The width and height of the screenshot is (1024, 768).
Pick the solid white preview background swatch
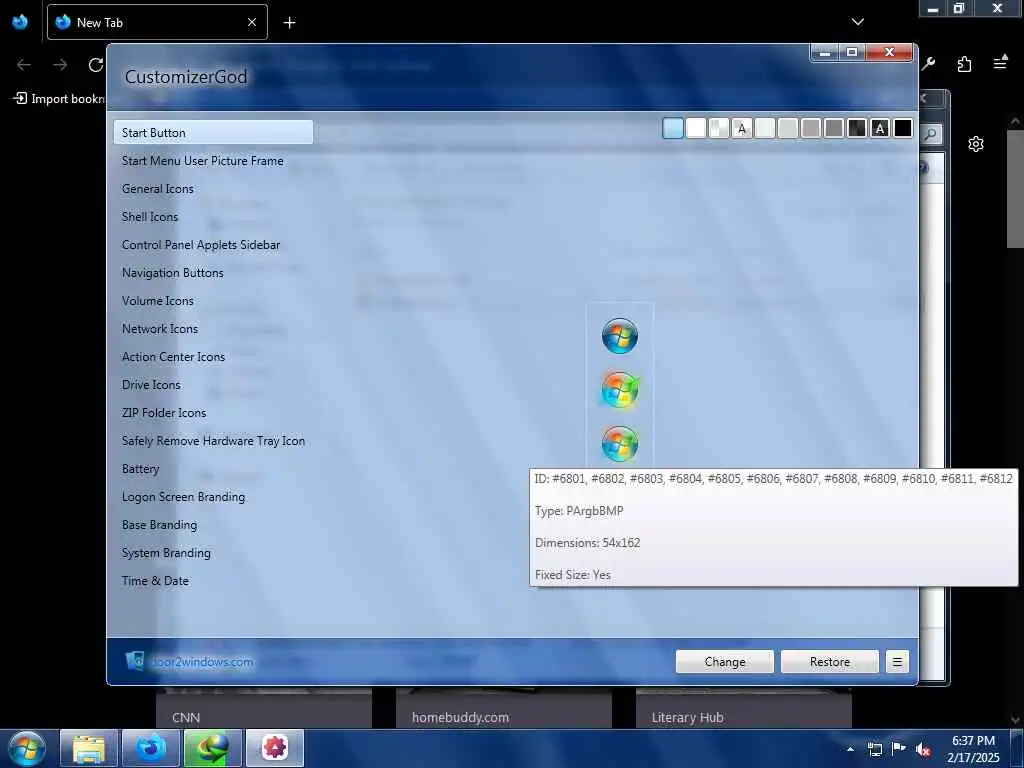tap(696, 129)
